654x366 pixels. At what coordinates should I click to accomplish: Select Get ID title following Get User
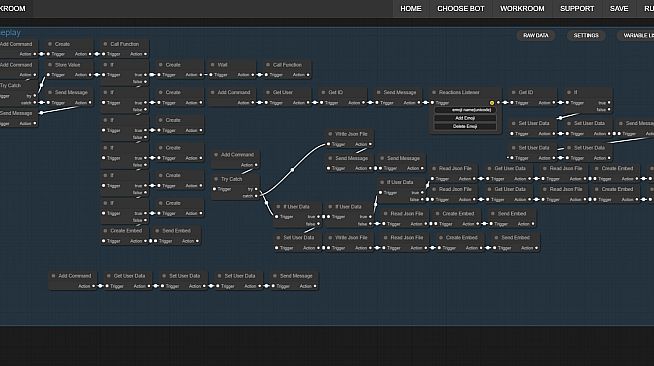click(x=335, y=93)
